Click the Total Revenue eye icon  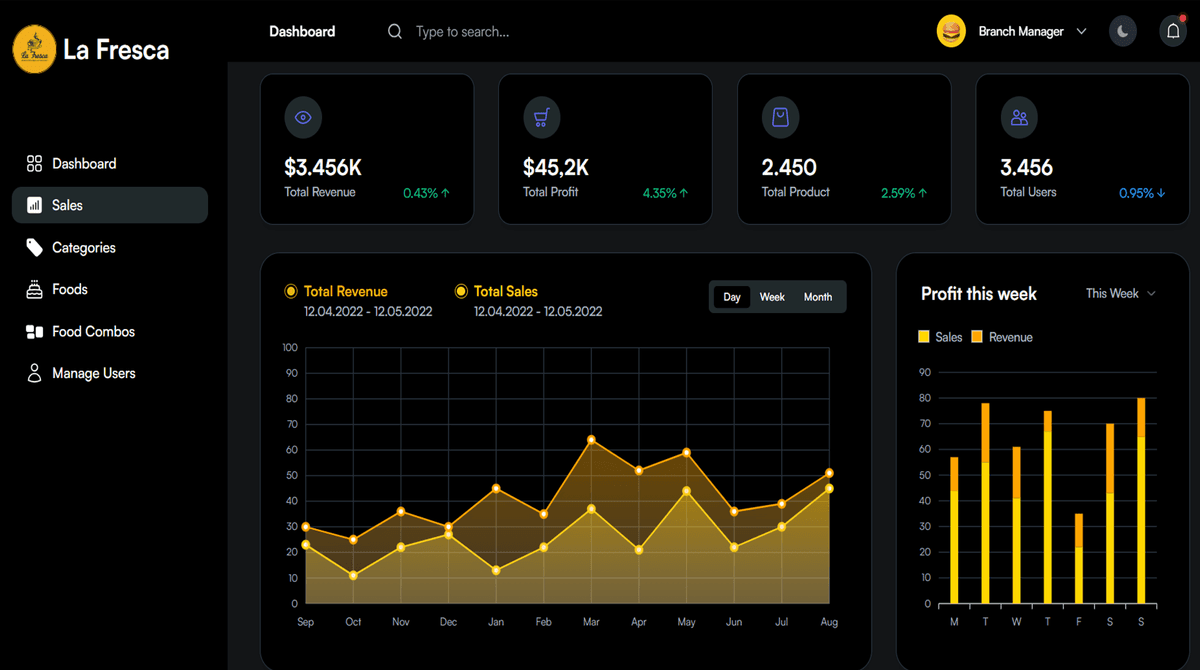click(x=303, y=117)
